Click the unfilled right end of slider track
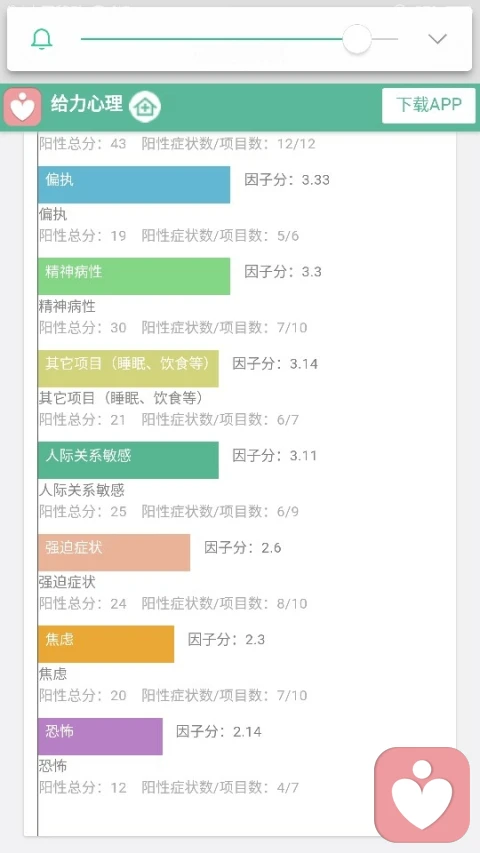This screenshot has width=480, height=853. (385, 39)
